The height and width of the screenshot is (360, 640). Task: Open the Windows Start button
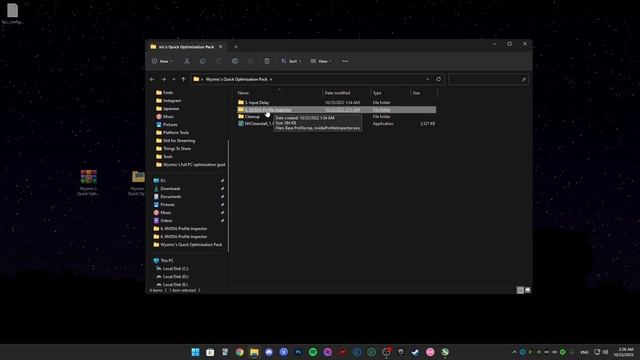coord(196,352)
